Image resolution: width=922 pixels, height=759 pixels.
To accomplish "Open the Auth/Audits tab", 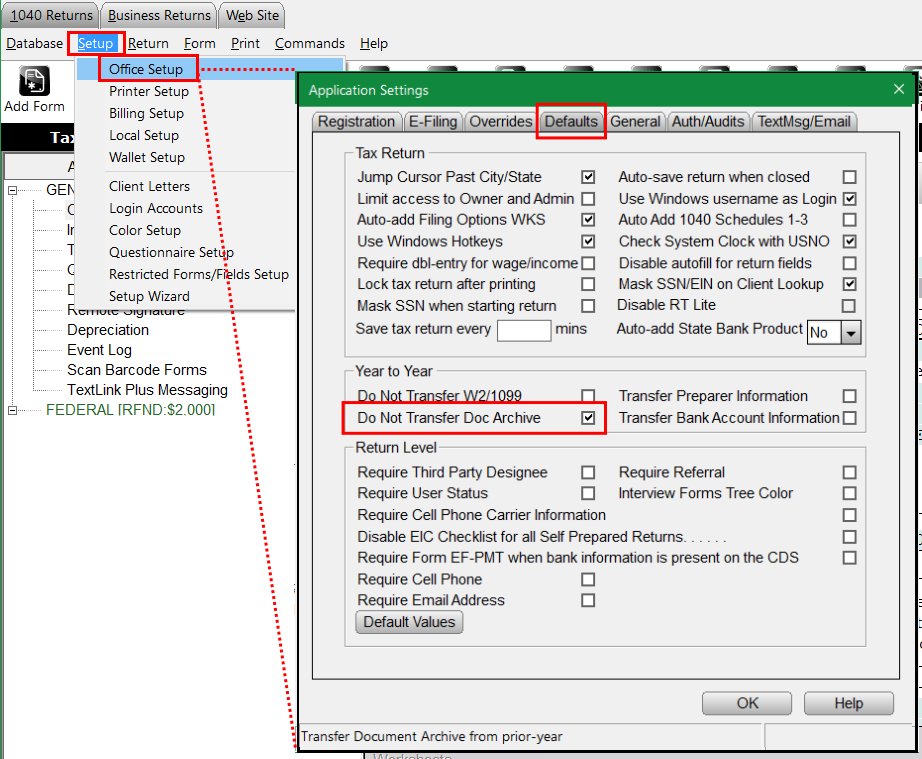I will (x=708, y=122).
